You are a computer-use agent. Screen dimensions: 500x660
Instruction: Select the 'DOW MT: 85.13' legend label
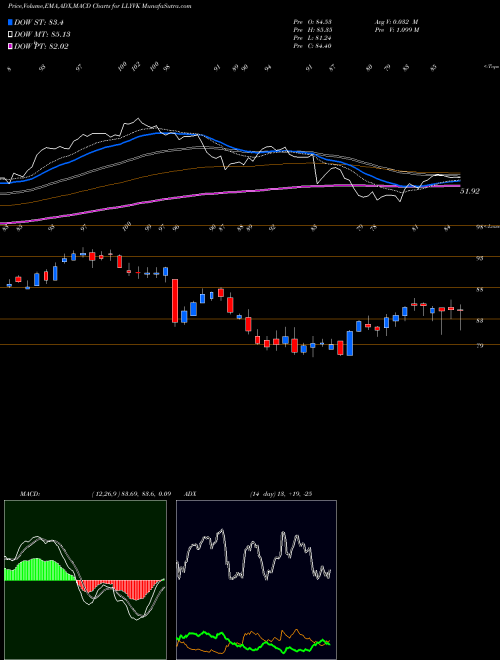tap(42, 35)
